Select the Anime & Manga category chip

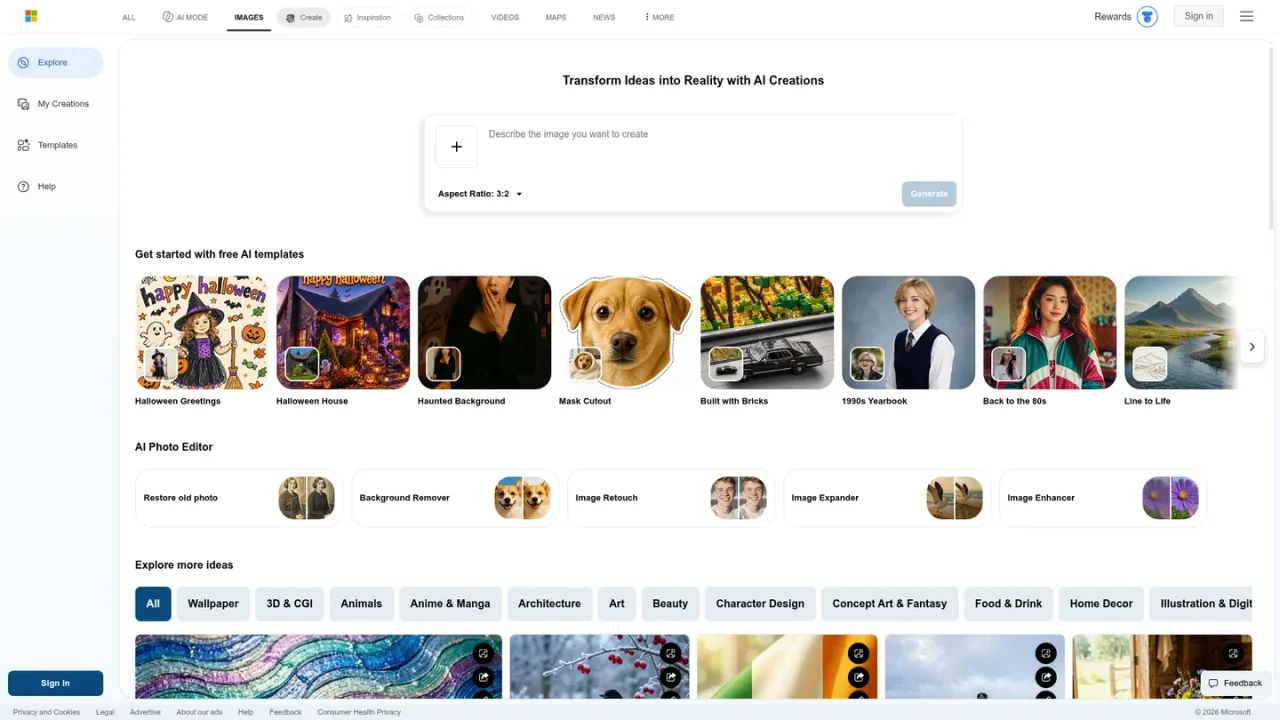450,604
